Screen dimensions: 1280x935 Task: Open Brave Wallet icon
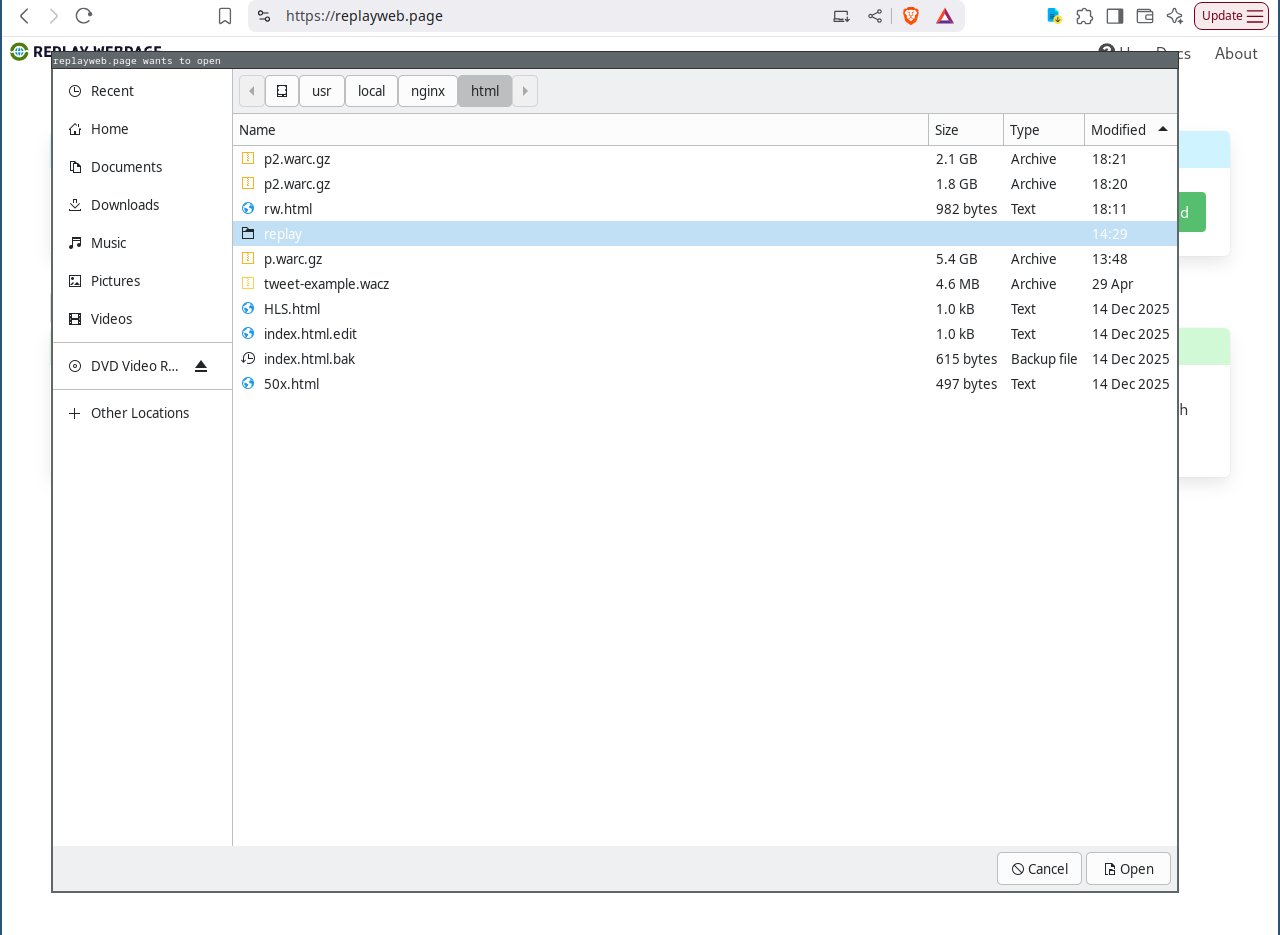(1145, 16)
